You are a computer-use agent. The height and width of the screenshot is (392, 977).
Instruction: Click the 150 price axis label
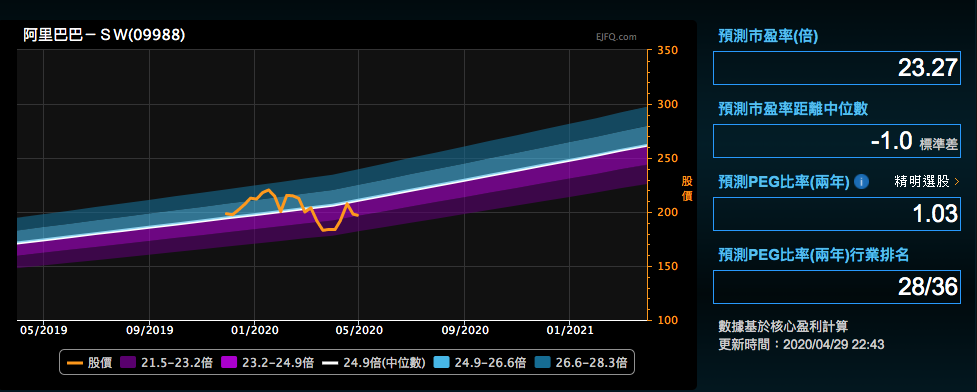tap(668, 267)
